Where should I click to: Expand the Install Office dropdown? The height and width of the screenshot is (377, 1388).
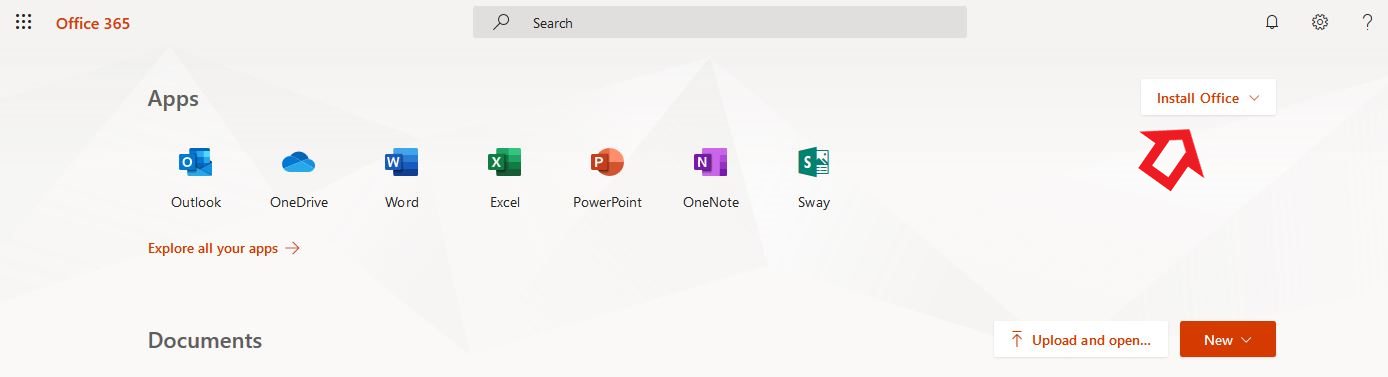pos(1208,98)
